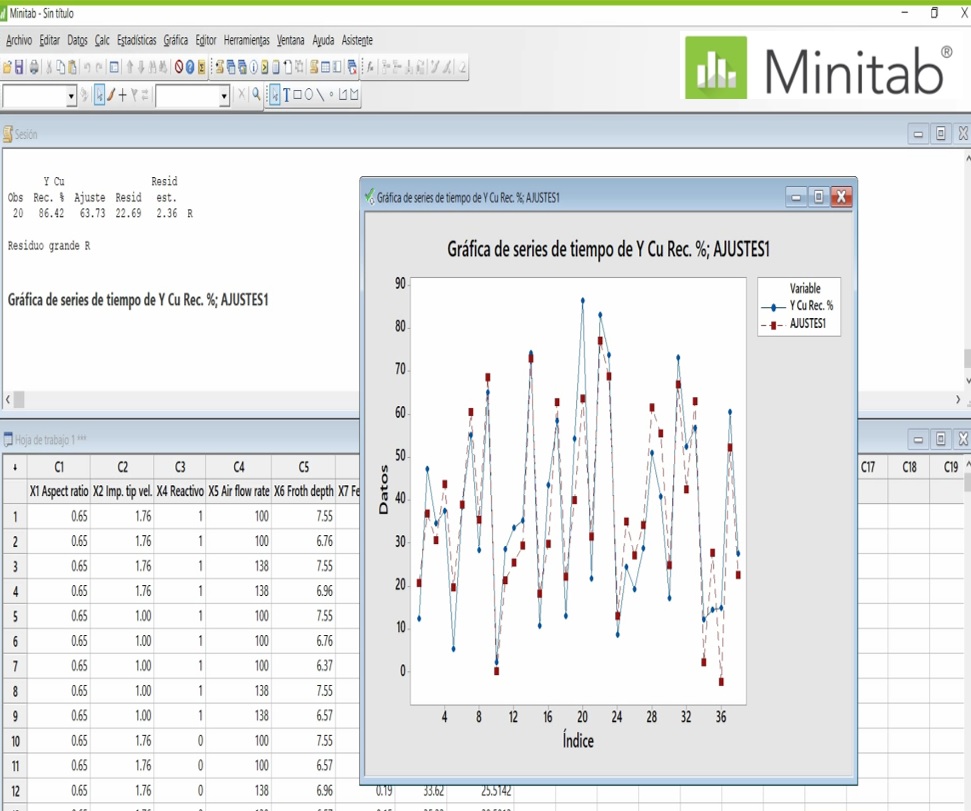The height and width of the screenshot is (811, 971).
Task: Select worksheet row number 7
Action: click(x=15, y=666)
